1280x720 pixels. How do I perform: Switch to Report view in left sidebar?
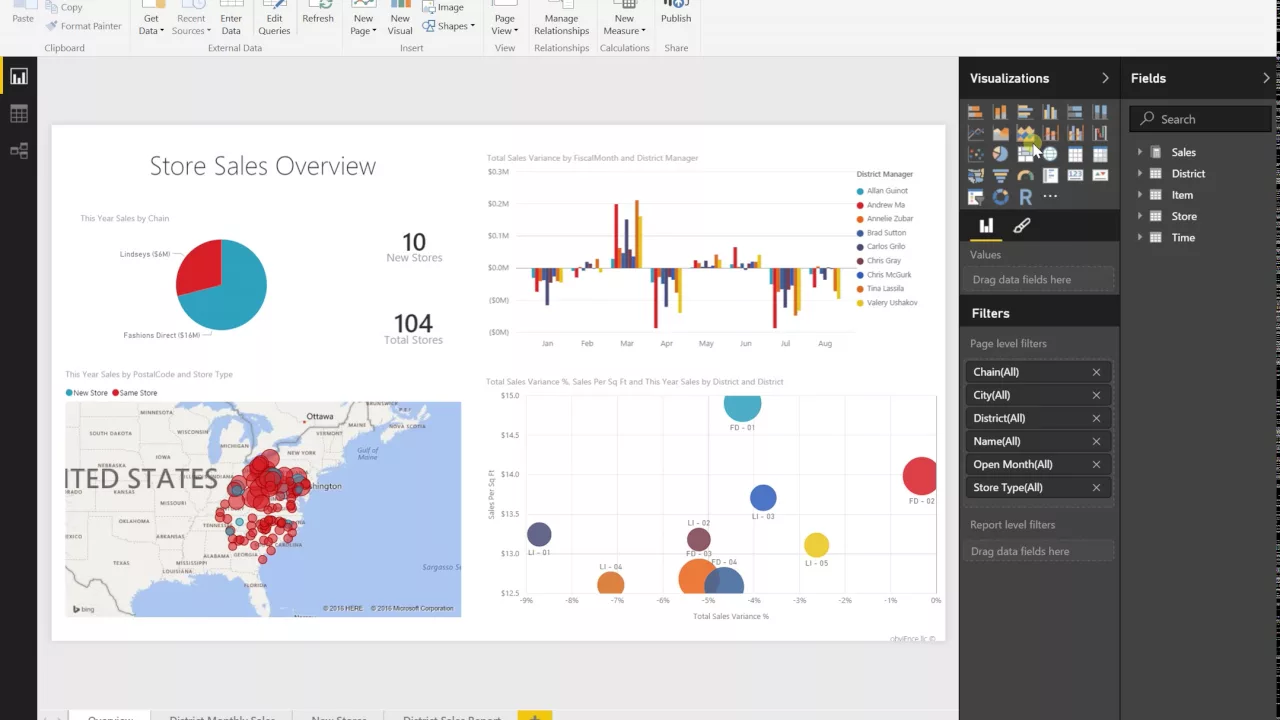18,77
